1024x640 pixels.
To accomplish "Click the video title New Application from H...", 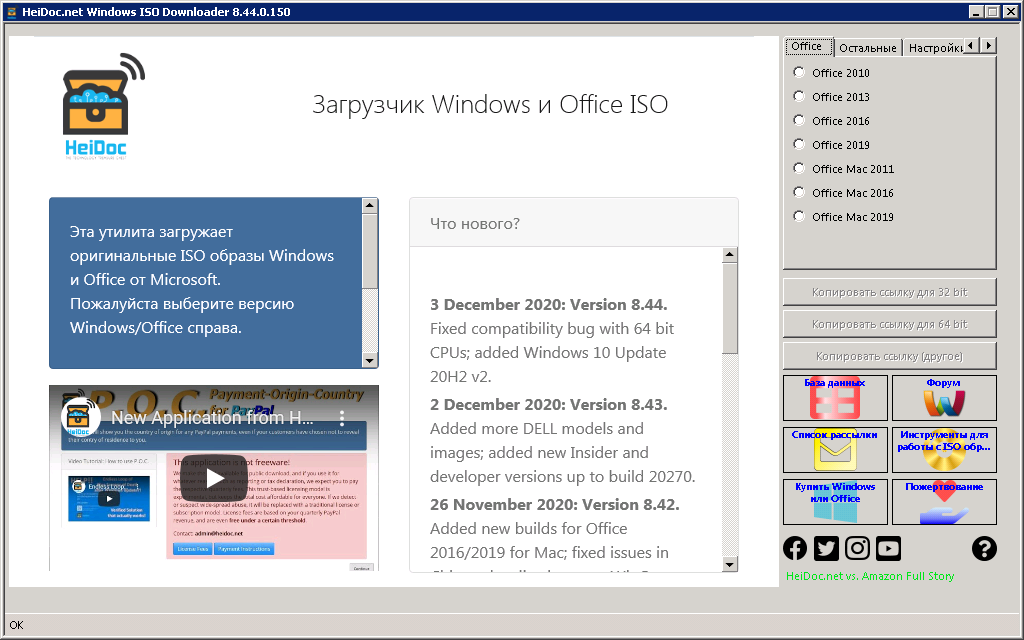I will 212,417.
